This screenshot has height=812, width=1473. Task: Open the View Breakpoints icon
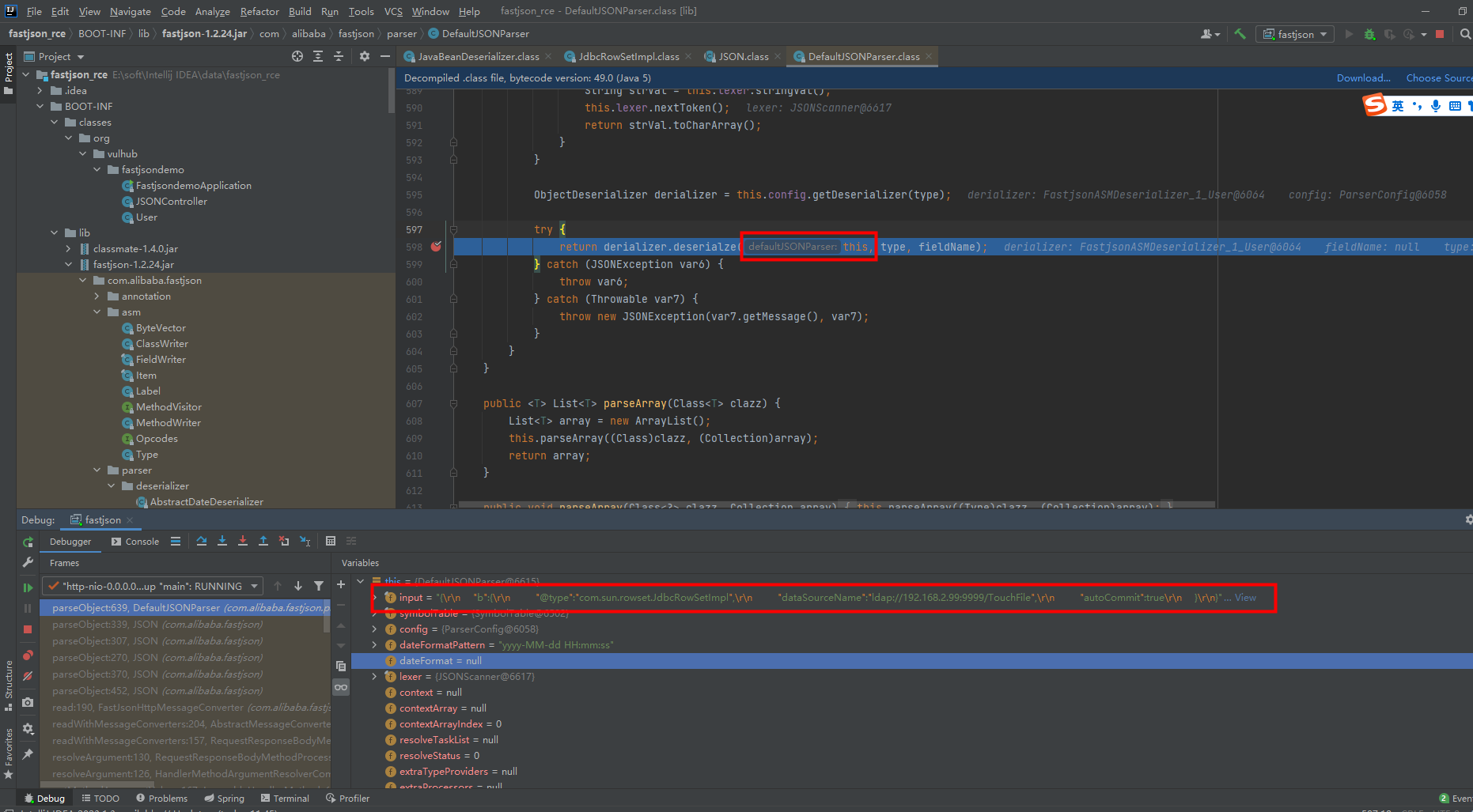click(x=28, y=655)
